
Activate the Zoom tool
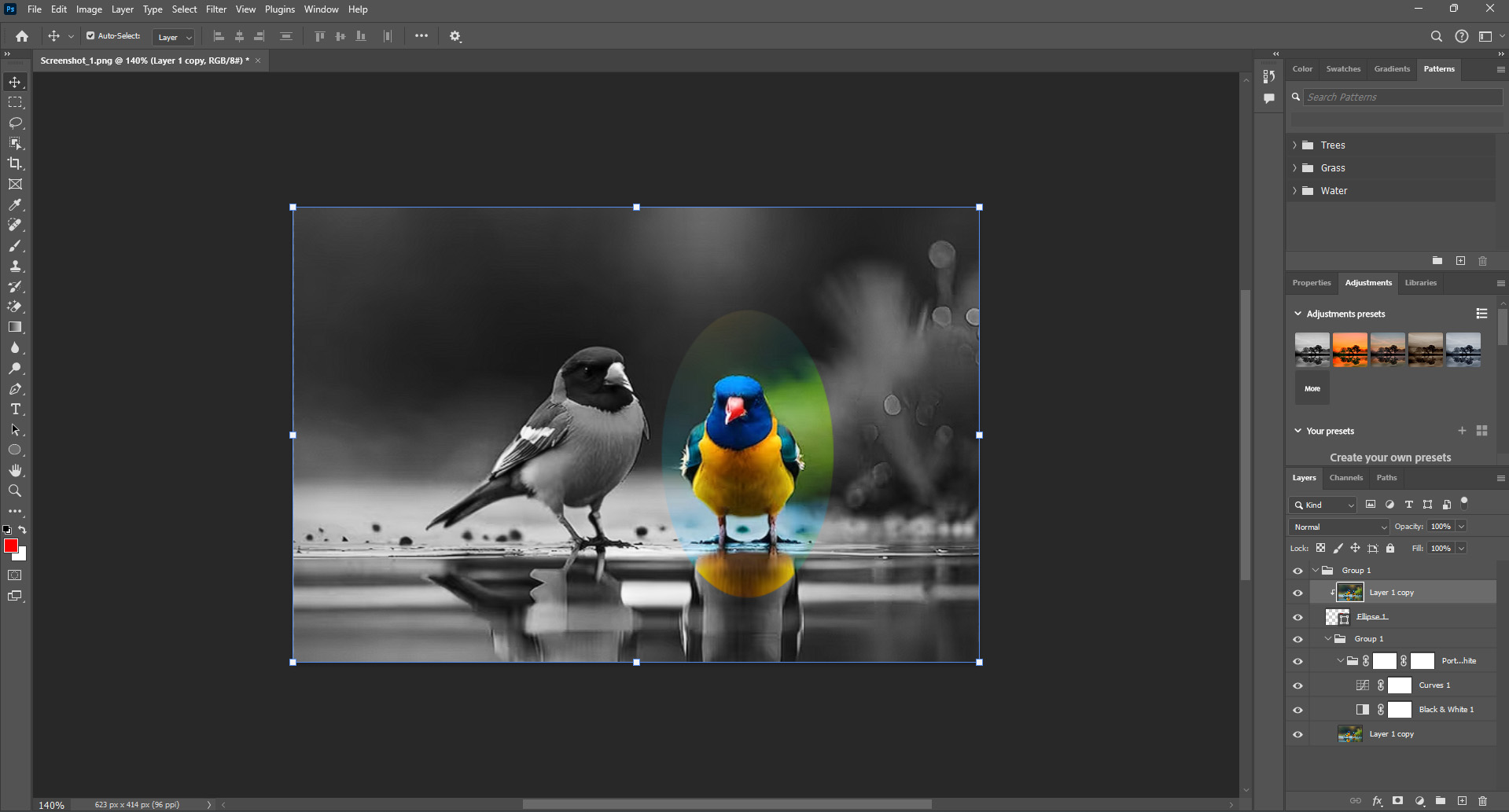point(15,491)
